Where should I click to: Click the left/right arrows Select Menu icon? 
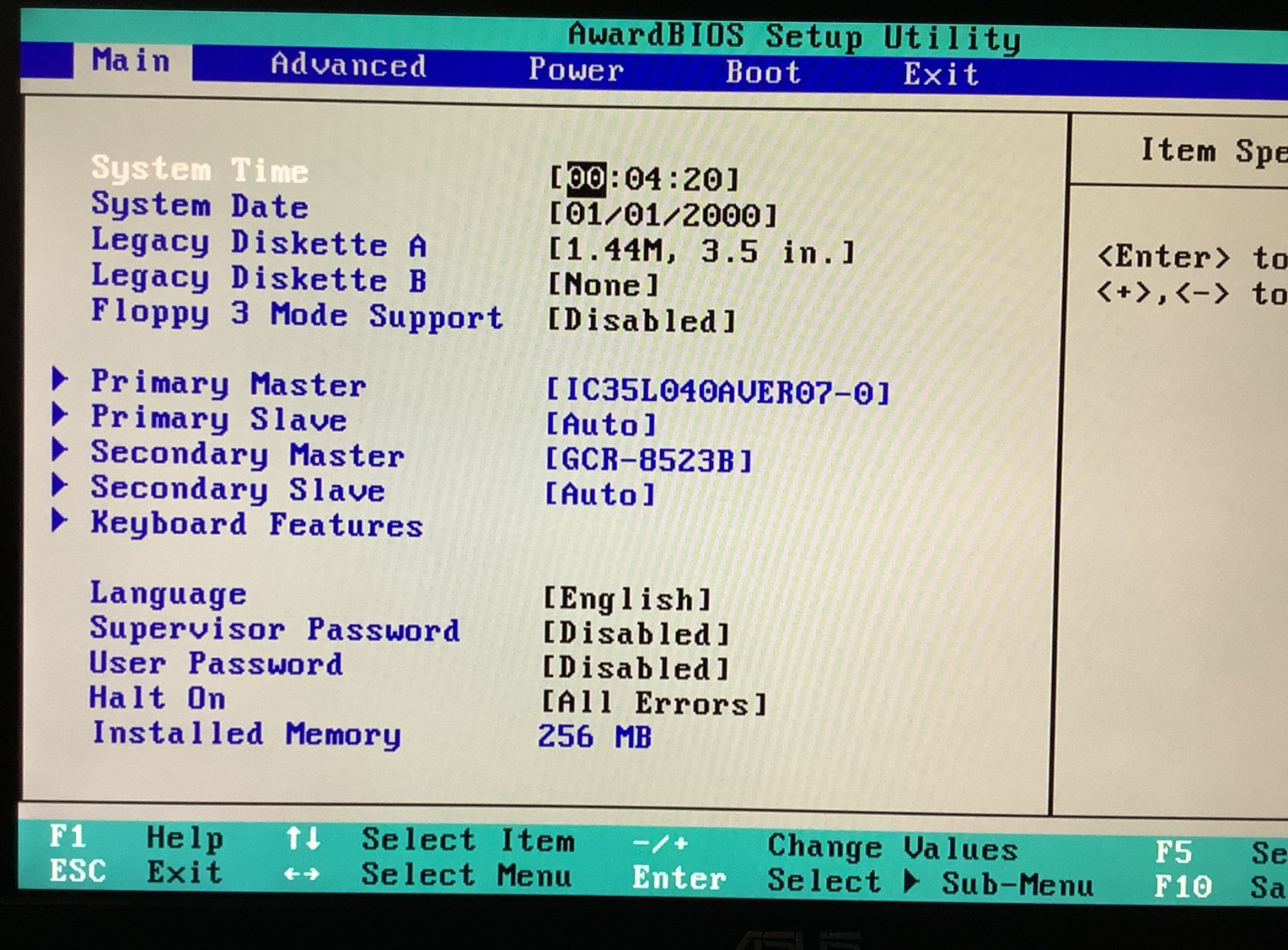301,873
